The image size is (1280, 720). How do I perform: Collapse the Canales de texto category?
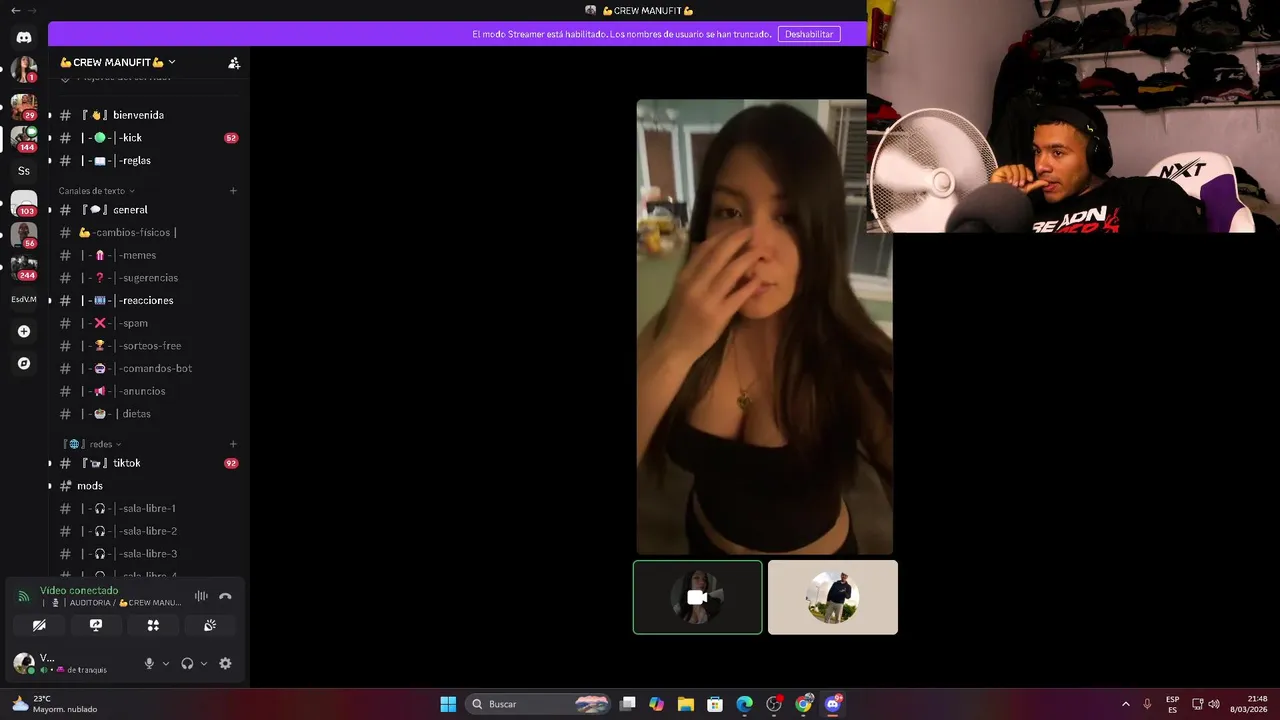(96, 190)
